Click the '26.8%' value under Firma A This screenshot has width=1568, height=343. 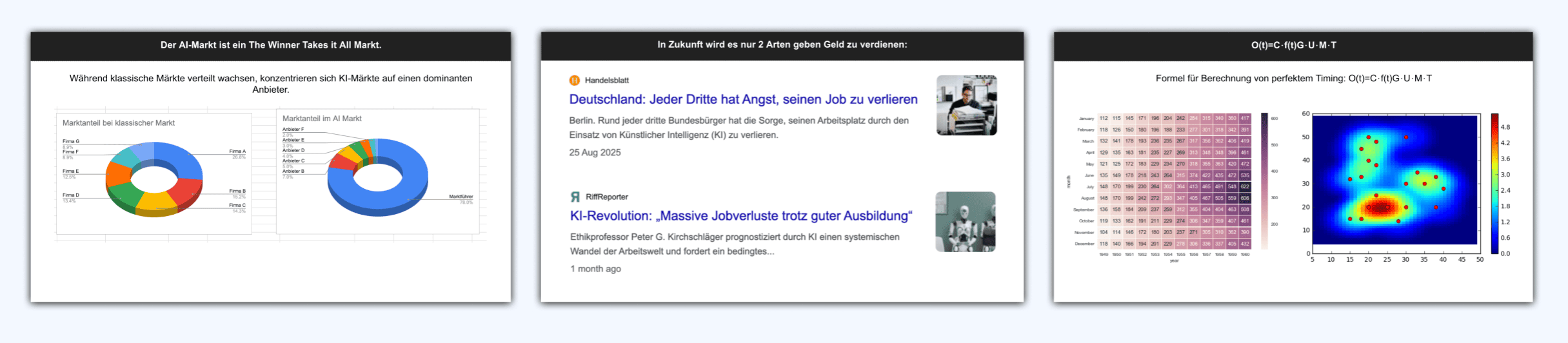(x=239, y=157)
